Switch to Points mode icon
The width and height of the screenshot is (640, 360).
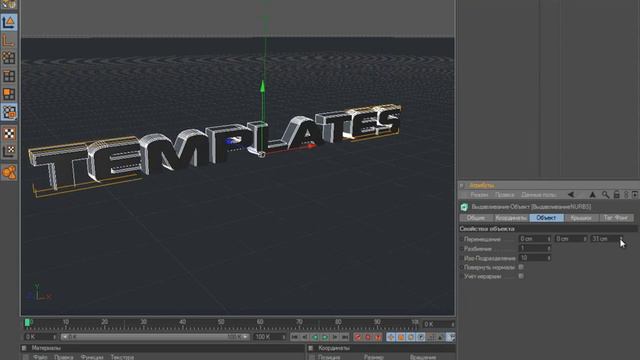9,58
